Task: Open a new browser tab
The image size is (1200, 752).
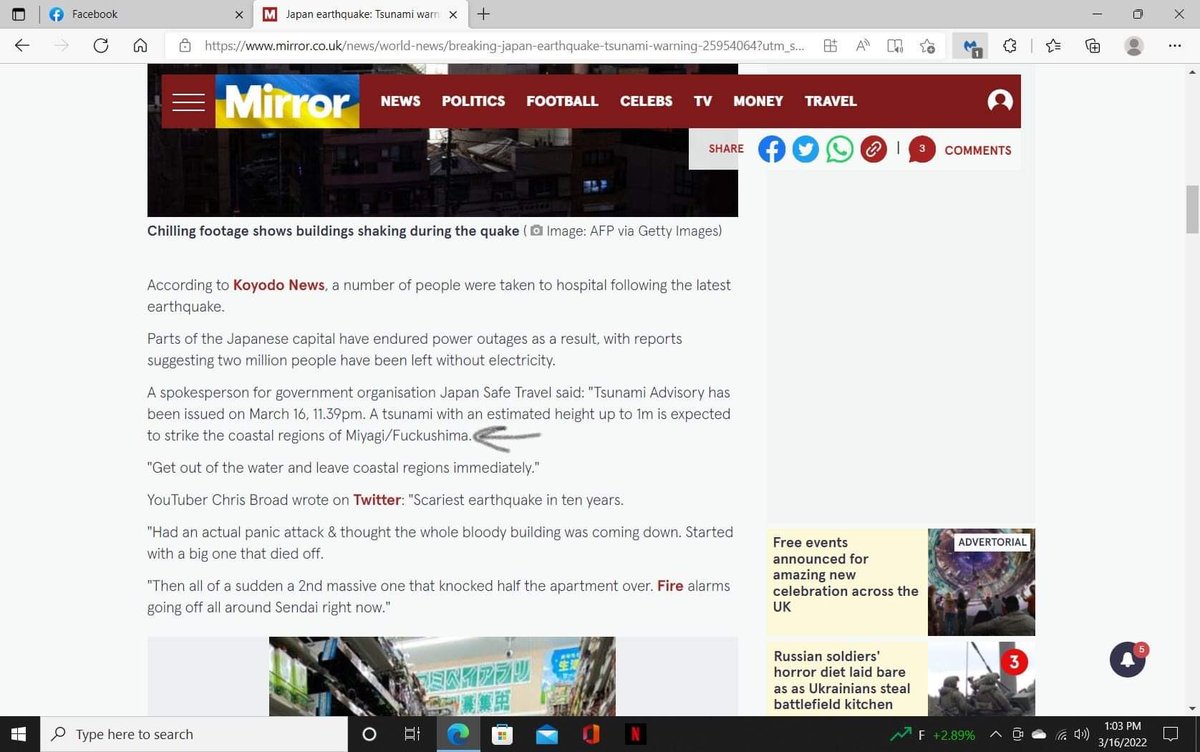Action: [484, 14]
